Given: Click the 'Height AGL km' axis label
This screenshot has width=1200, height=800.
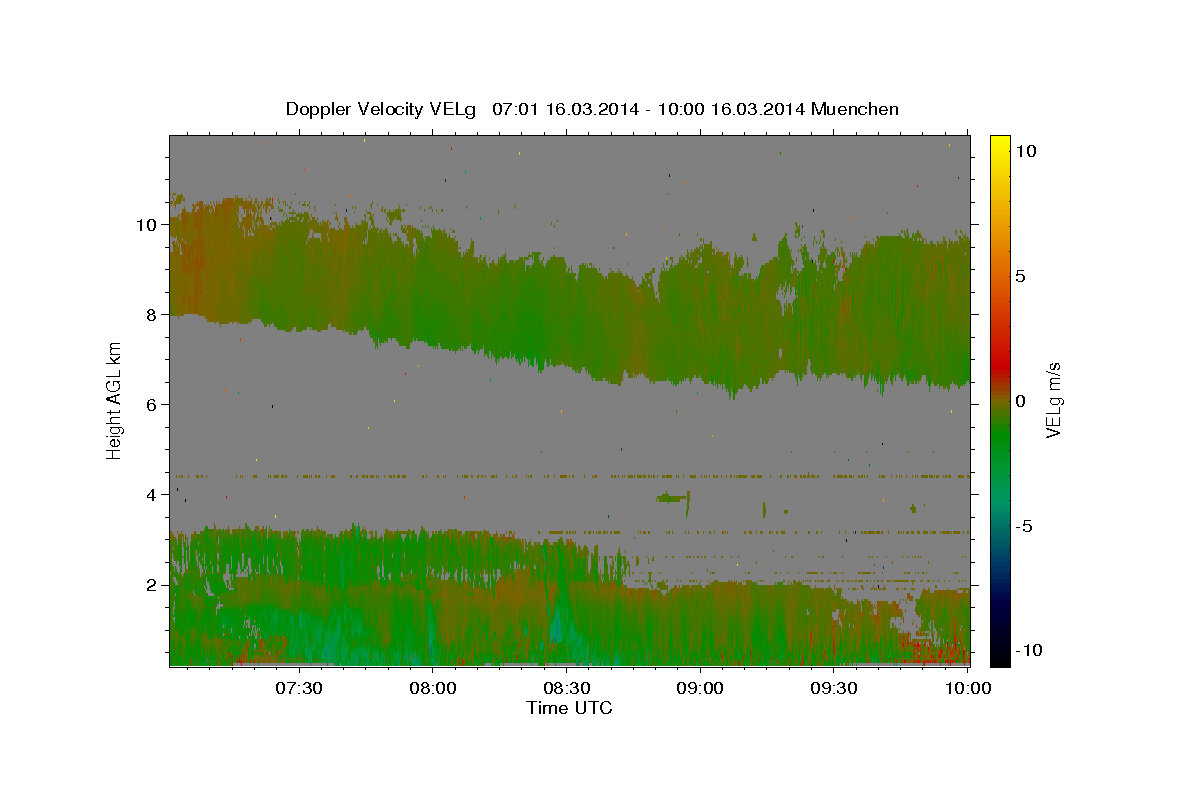Looking at the screenshot, I should point(115,399).
